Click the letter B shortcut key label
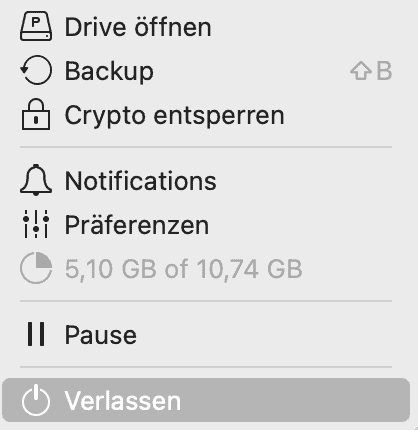Screen dimensions: 418x430 tap(384, 71)
